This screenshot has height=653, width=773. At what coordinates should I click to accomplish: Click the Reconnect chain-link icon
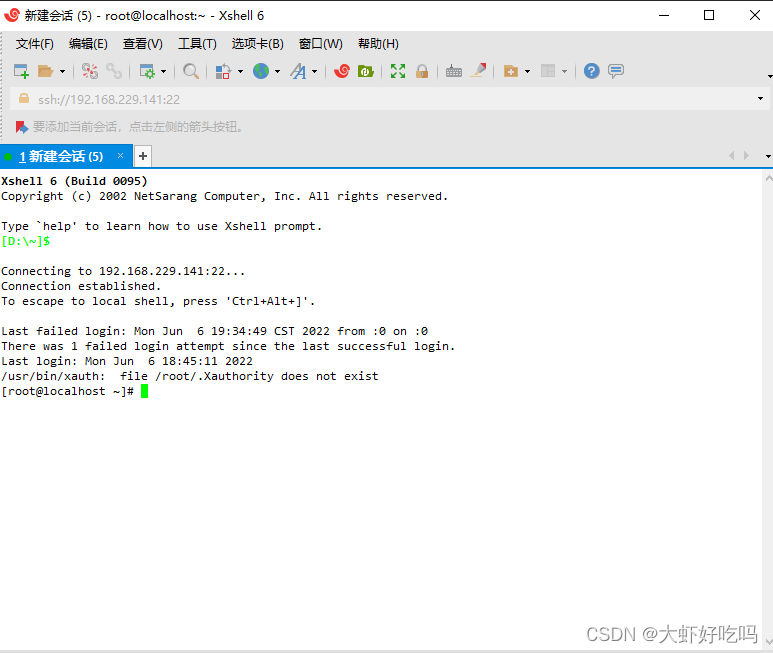114,71
